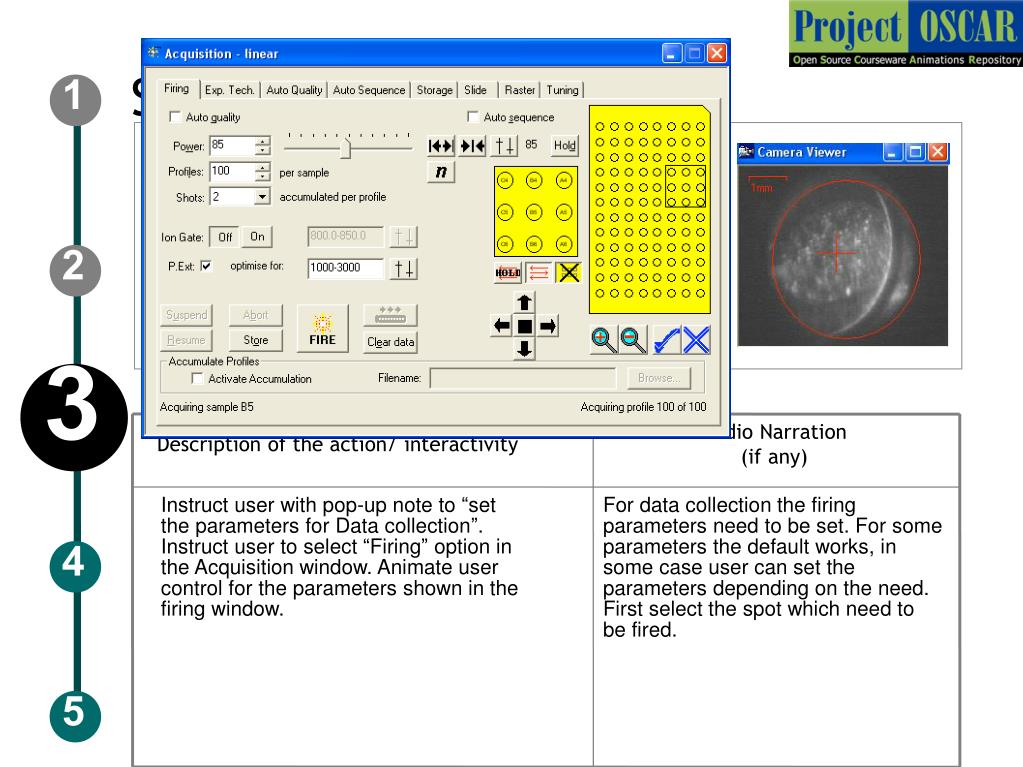Click the Store button
Screen dimensions: 1023x767
tap(256, 340)
